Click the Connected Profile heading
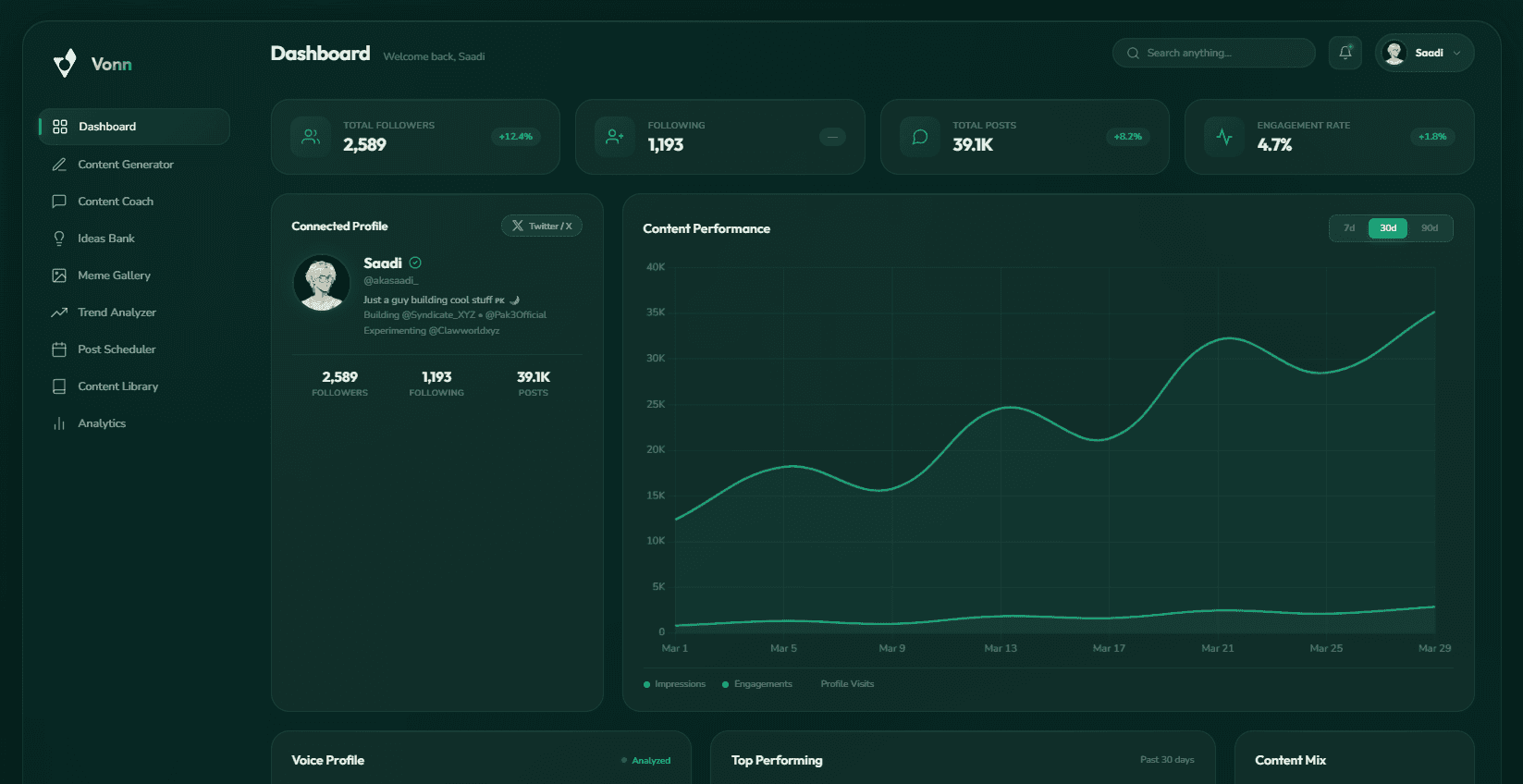 pos(339,227)
